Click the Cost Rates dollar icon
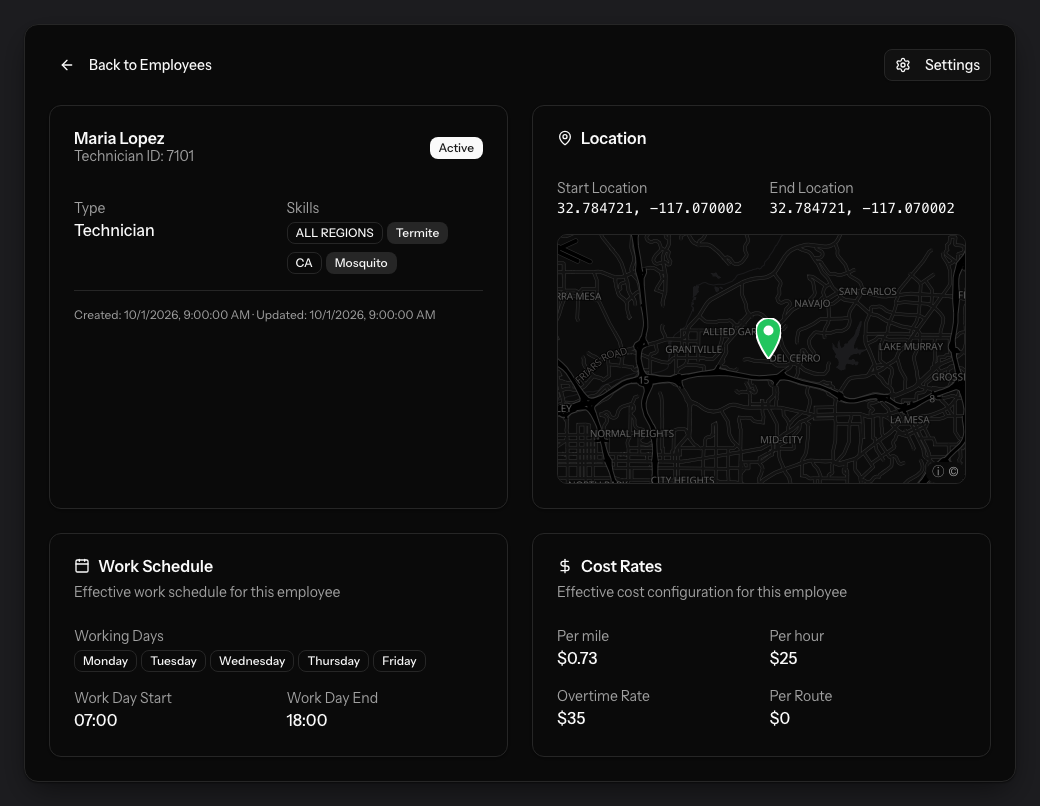Screen dimensions: 1040x806 [x=564, y=566]
